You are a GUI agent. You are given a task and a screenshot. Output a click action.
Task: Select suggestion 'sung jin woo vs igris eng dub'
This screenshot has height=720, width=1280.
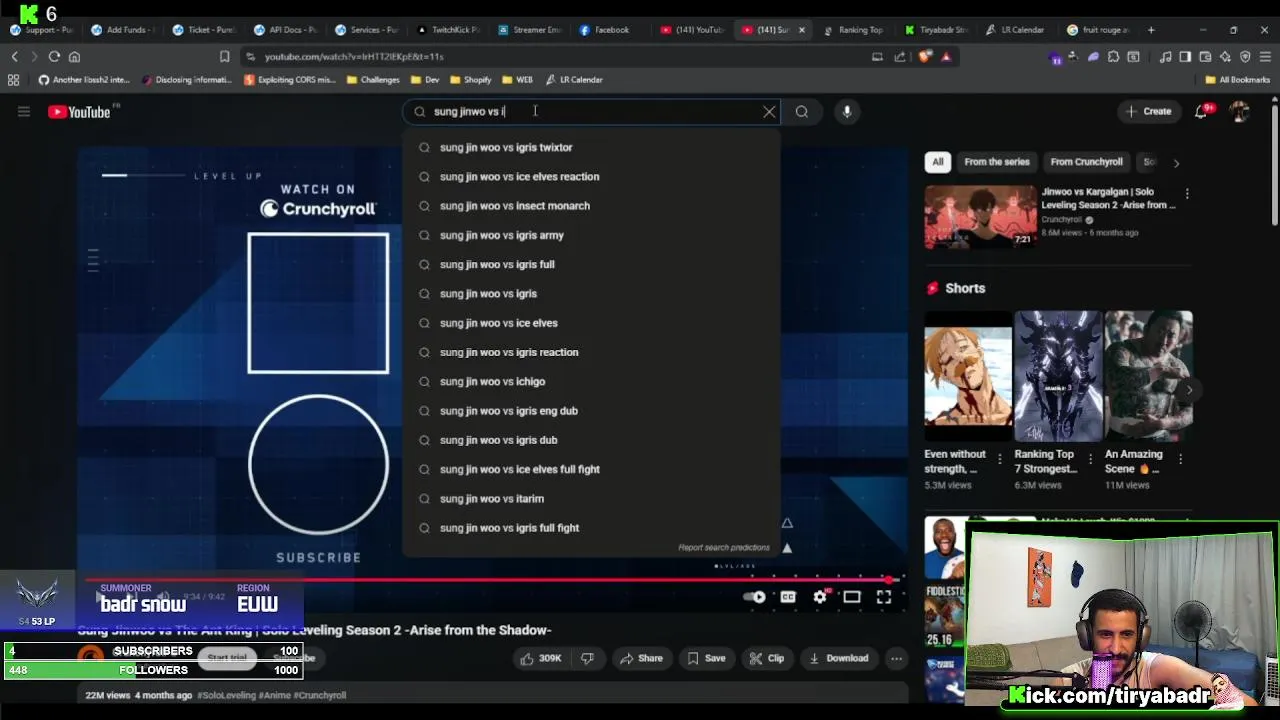tap(591, 411)
